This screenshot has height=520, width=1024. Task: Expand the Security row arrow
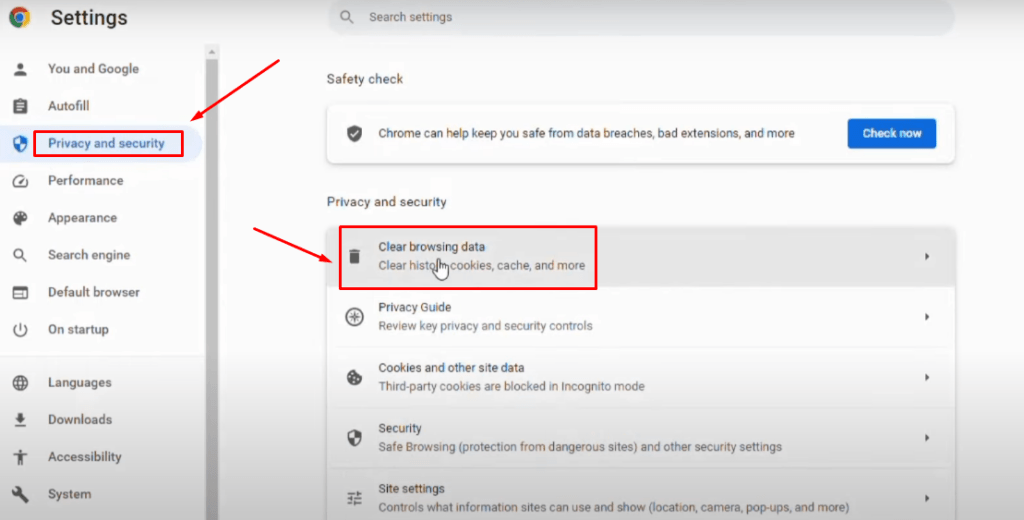click(x=927, y=438)
